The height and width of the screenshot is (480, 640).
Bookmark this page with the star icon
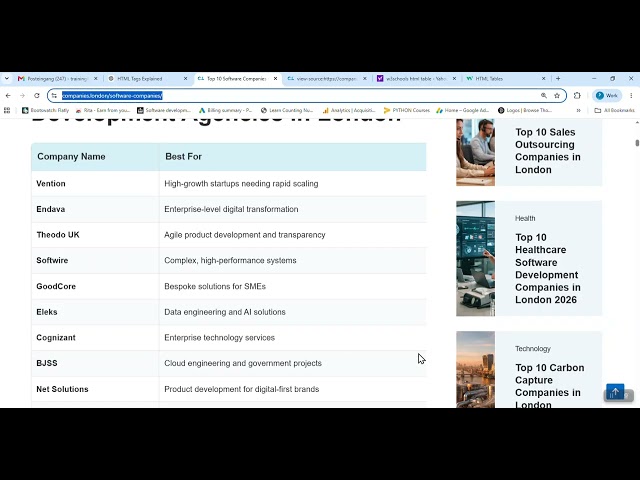(x=557, y=96)
